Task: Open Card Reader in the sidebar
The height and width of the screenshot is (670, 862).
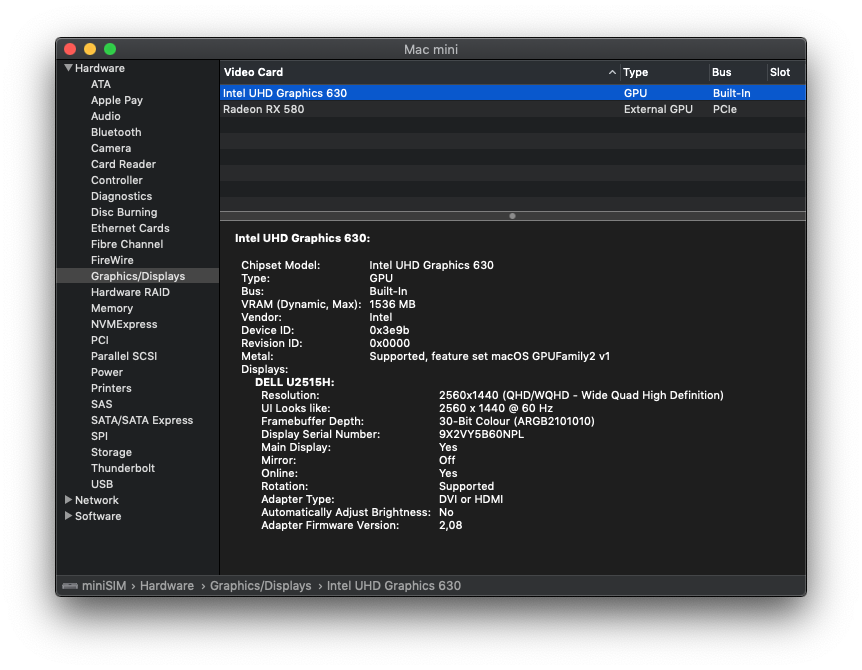Action: pos(123,164)
